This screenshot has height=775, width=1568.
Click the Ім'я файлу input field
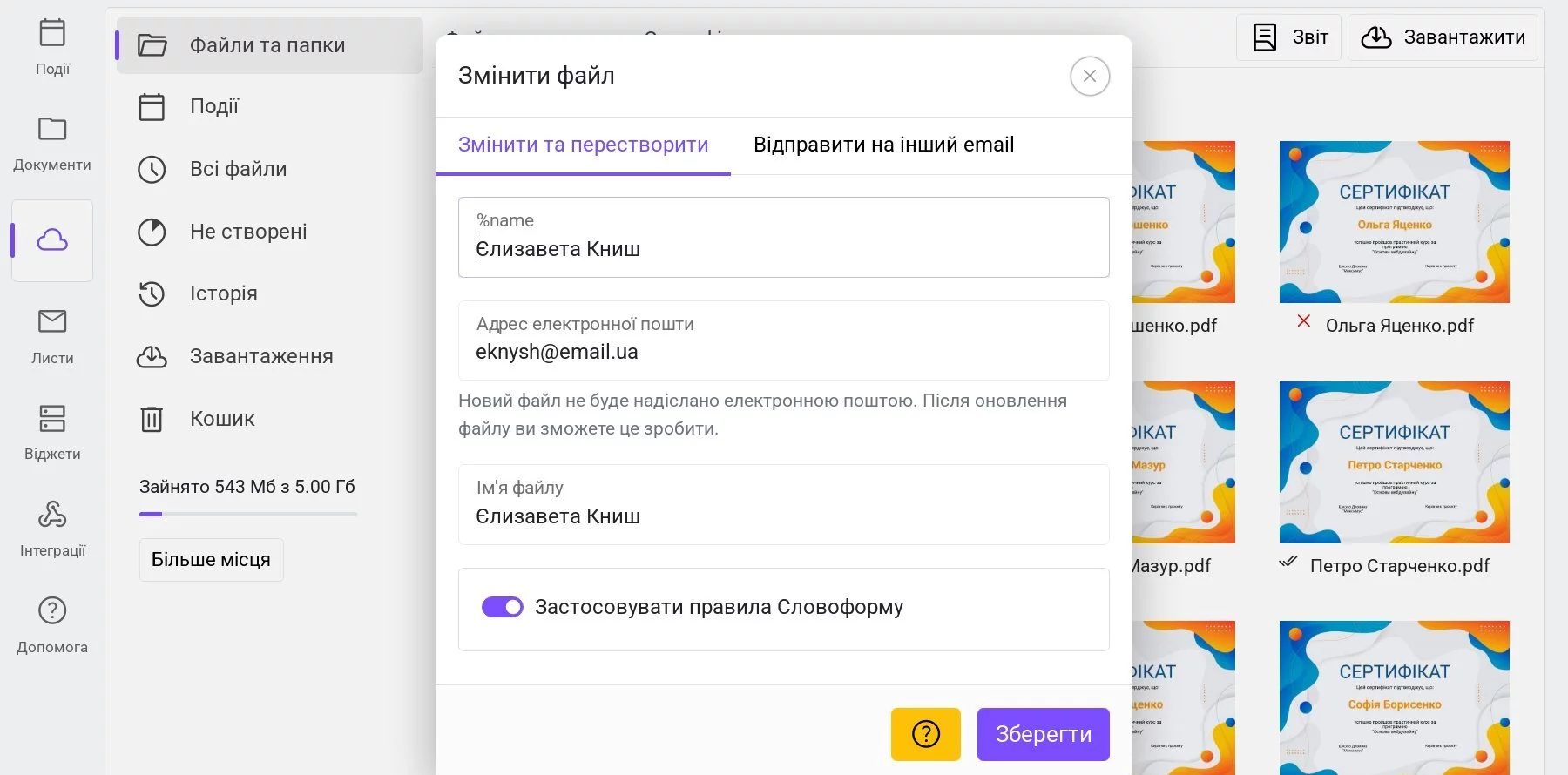pyautogui.click(x=784, y=504)
